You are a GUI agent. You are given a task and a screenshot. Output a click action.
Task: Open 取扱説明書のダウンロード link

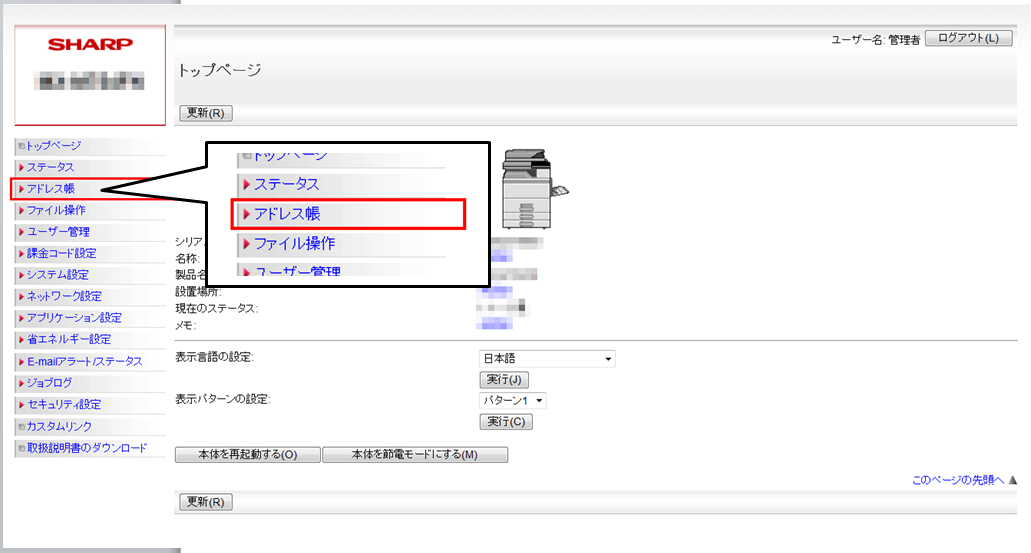click(86, 448)
